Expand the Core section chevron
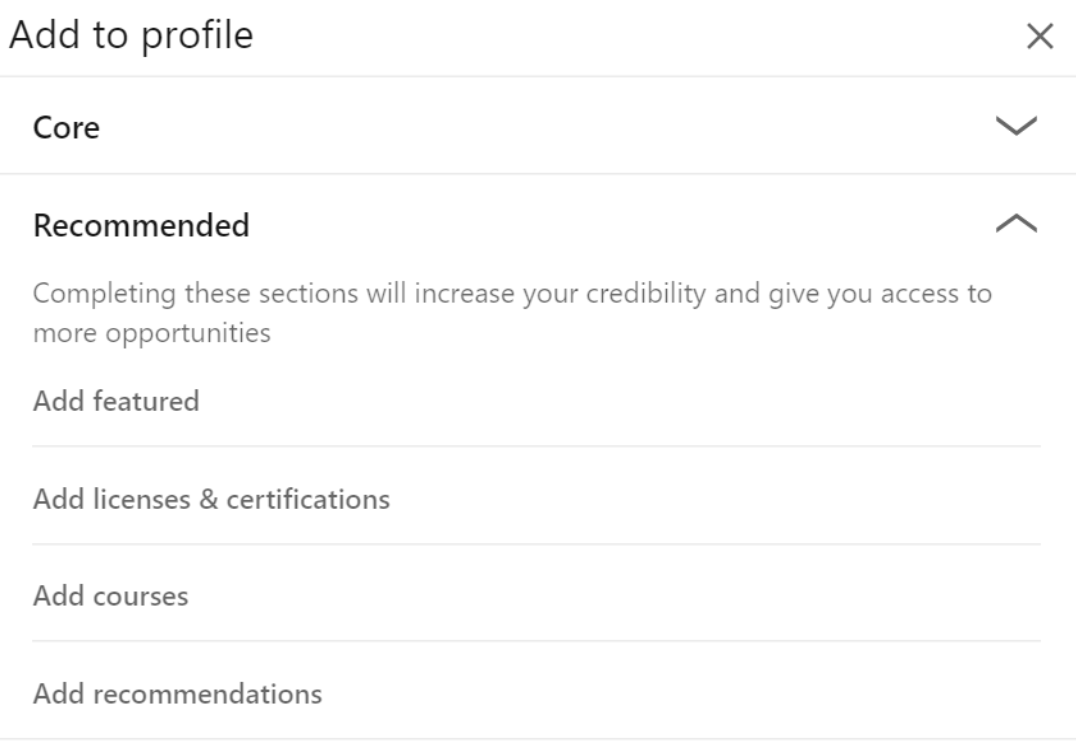 point(1018,127)
